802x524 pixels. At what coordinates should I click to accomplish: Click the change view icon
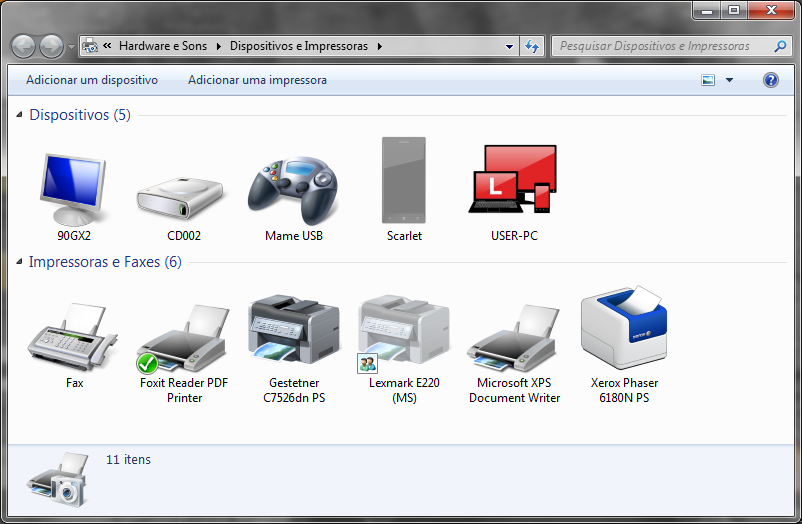pyautogui.click(x=708, y=80)
